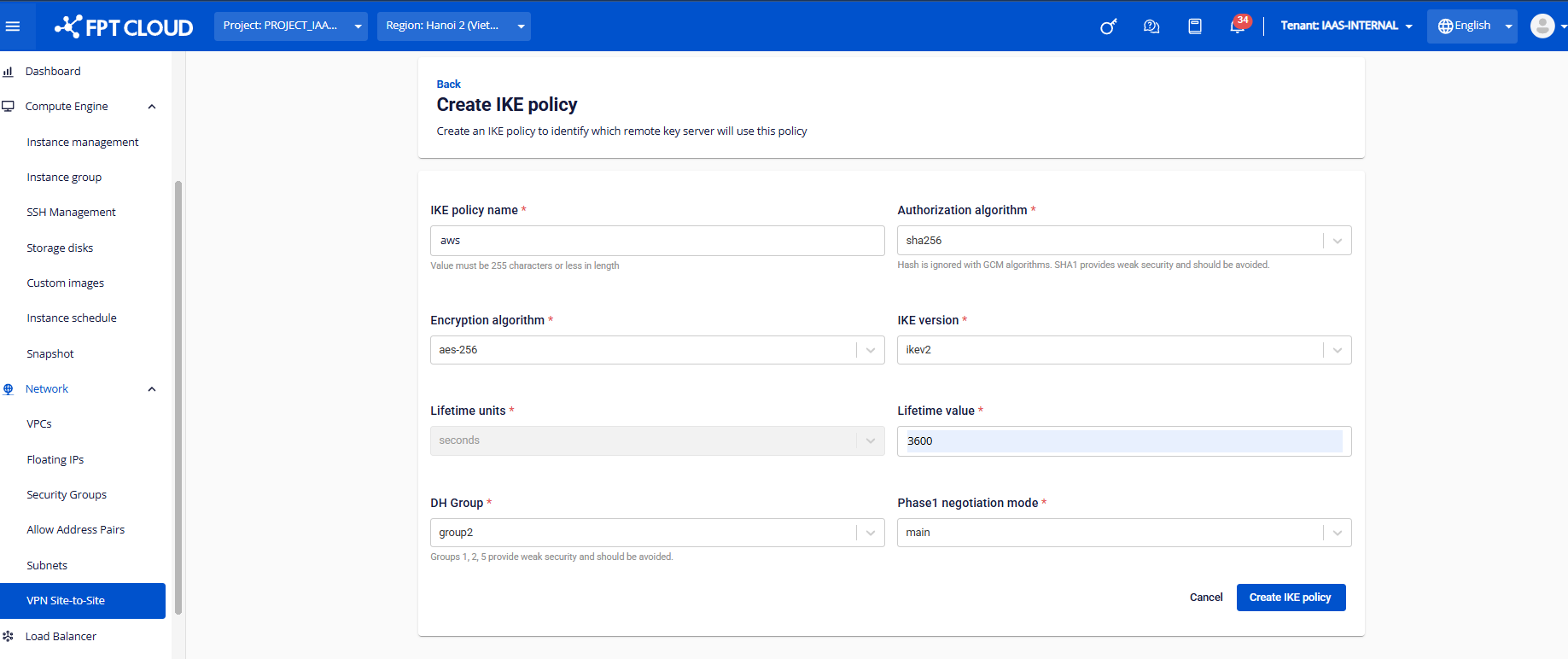Click the Load Balancer icon
Screen dimensions: 1568x659
tap(9, 637)
